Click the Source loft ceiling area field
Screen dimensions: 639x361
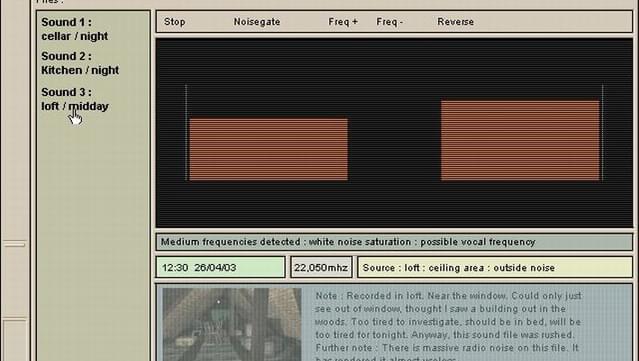495,267
